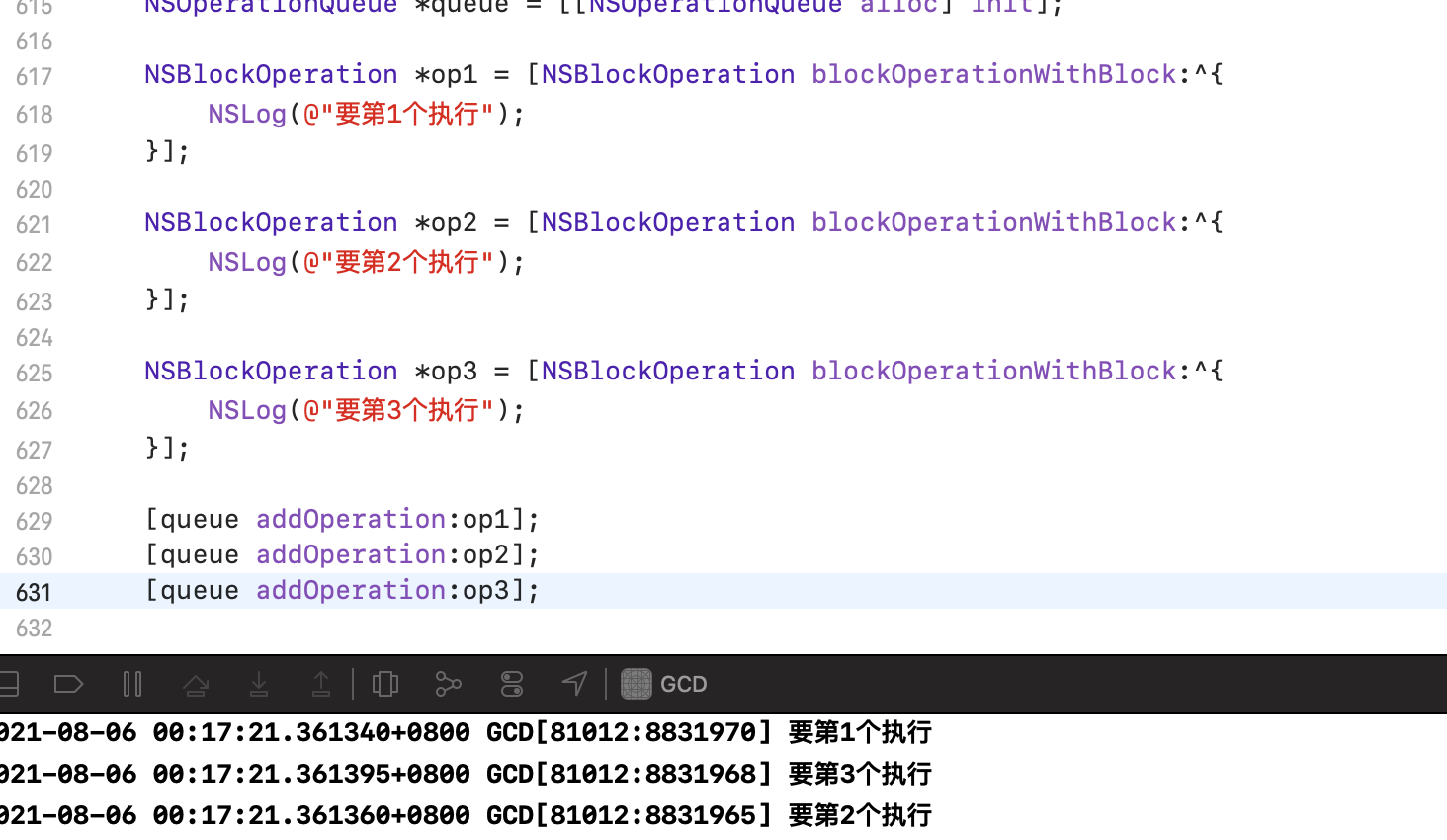Click console log GCD[81012:8831965]

tap(629, 815)
